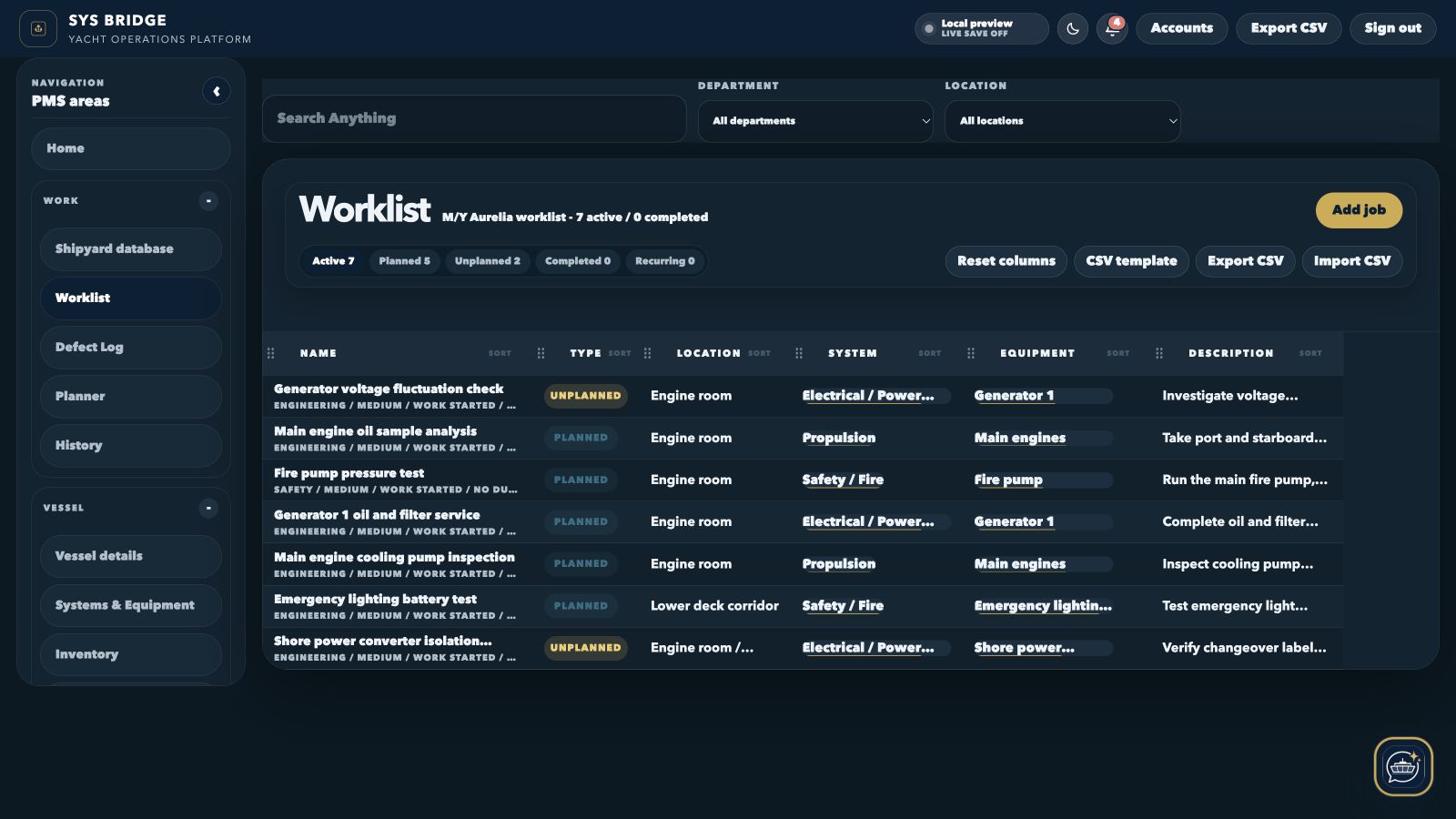Grab the Name column drag handle

(270, 353)
